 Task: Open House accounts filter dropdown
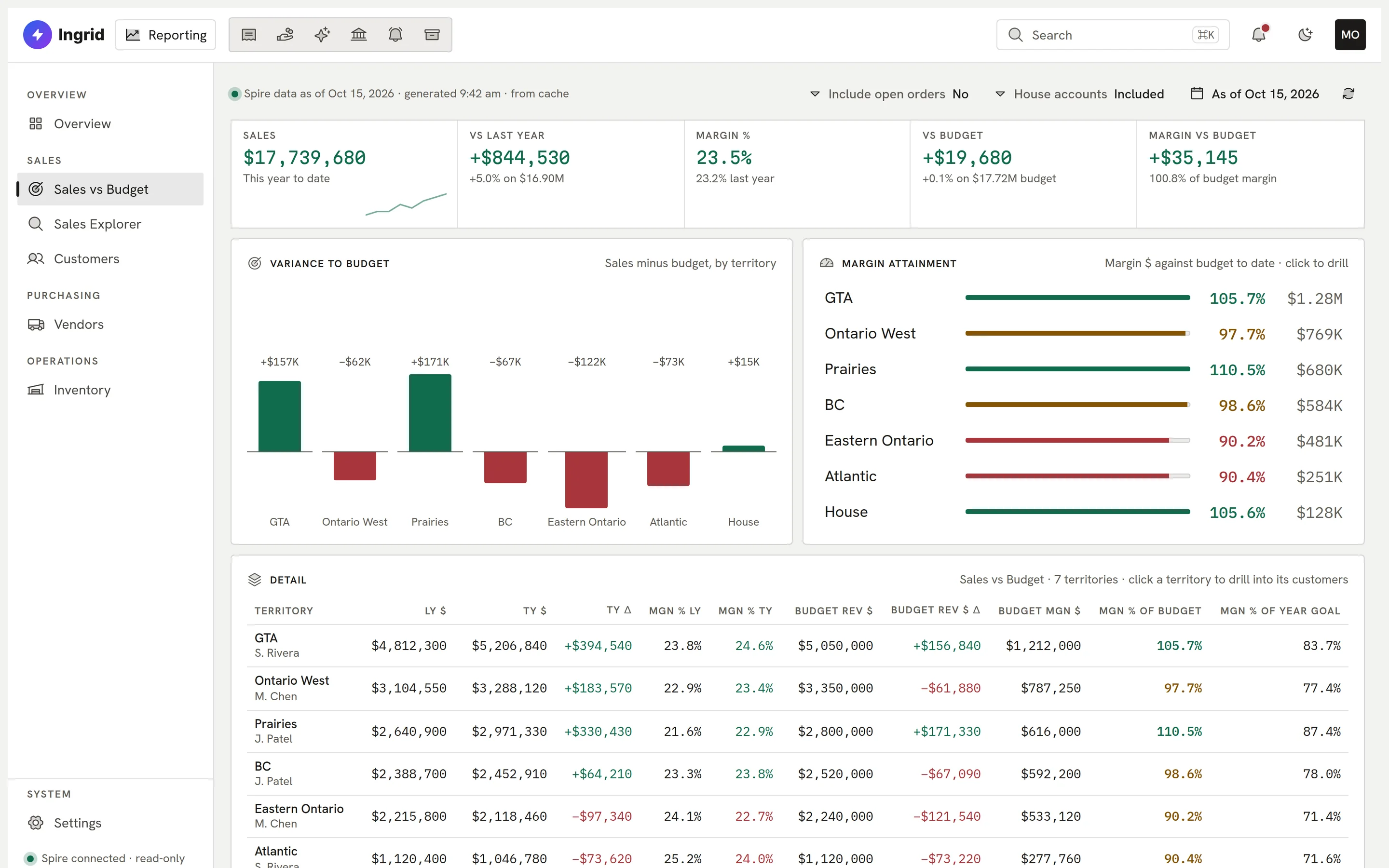[1080, 94]
